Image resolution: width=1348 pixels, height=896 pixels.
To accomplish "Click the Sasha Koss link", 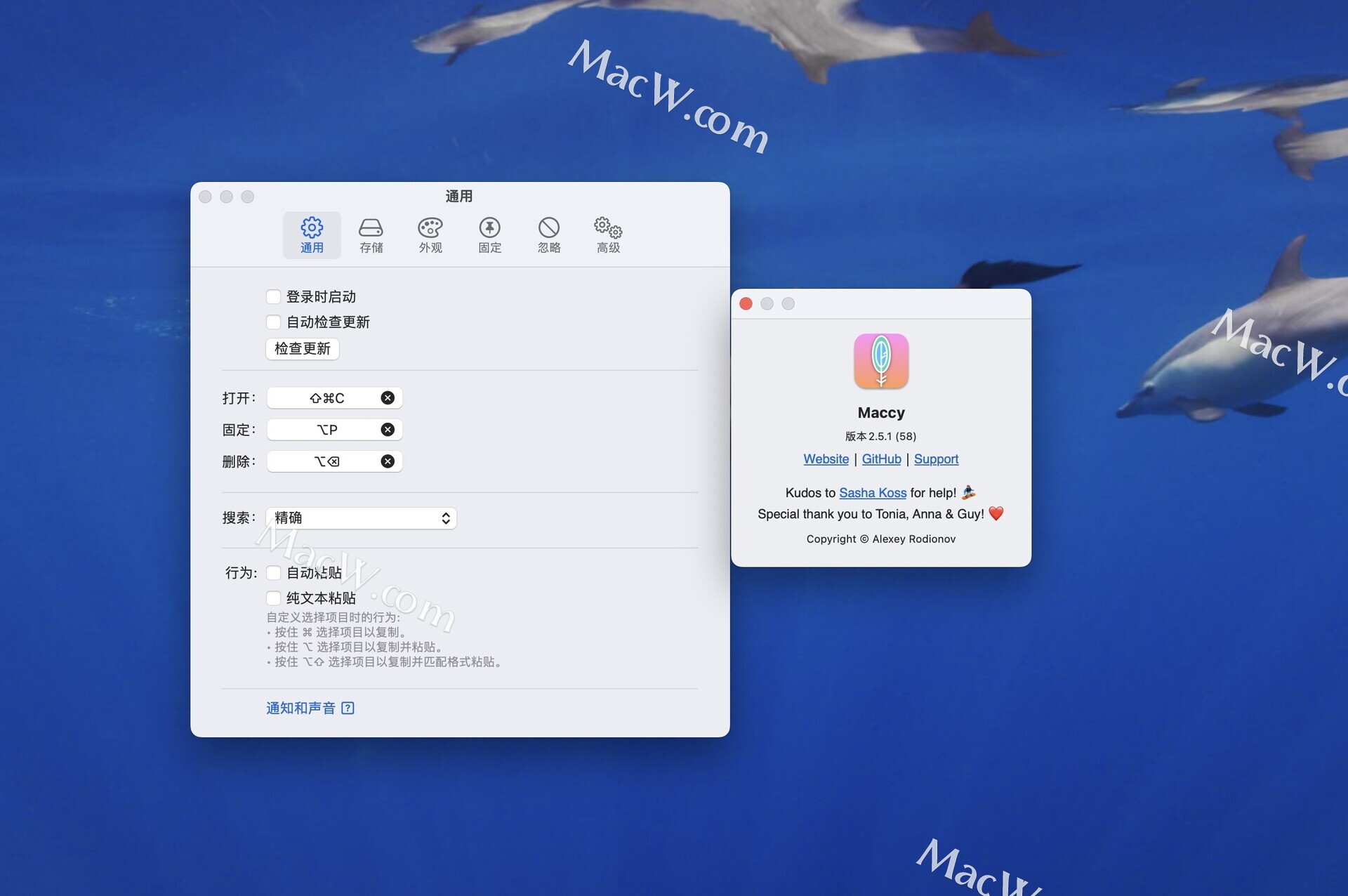I will pyautogui.click(x=873, y=493).
